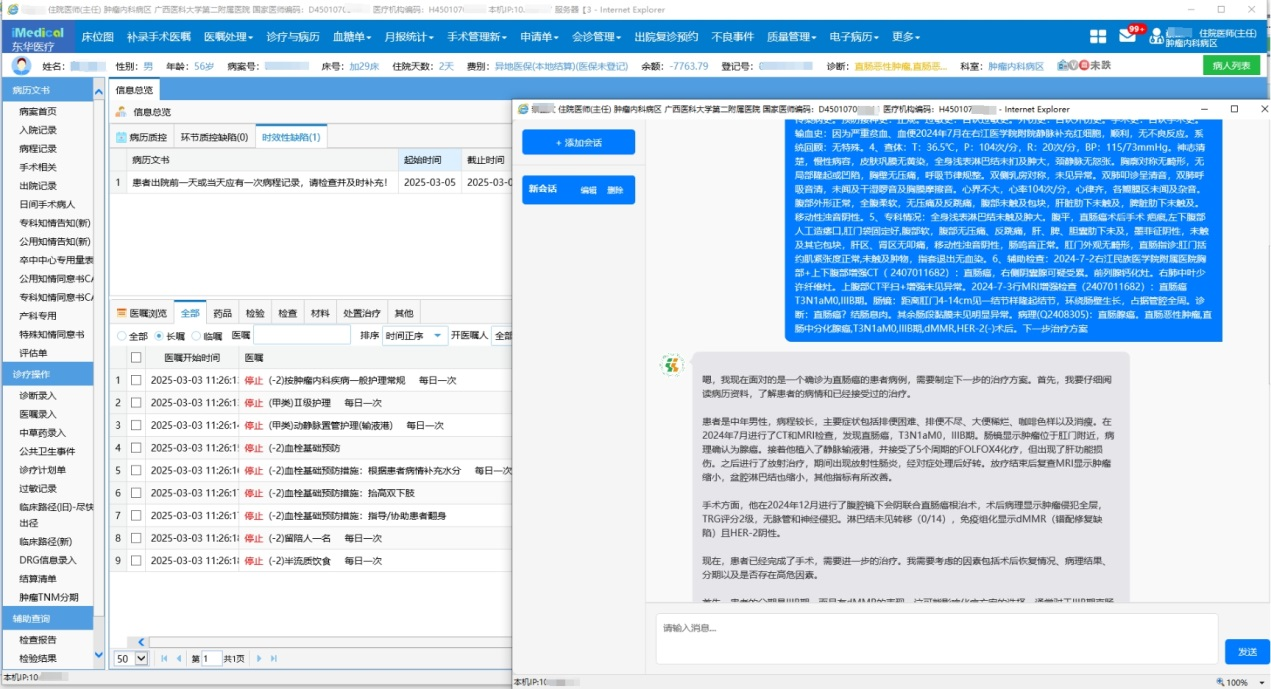Go to the next page arrow in pager
The height and width of the screenshot is (689, 1271).
[259, 659]
